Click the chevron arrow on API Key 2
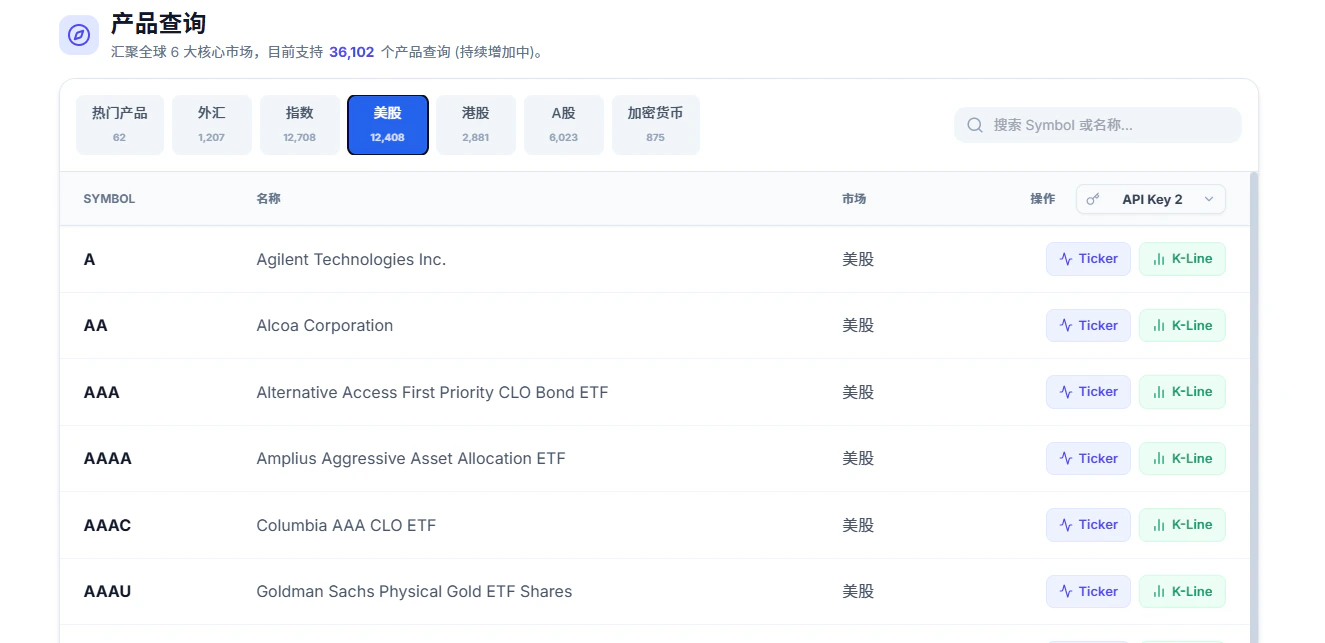The image size is (1325, 643). [x=1209, y=199]
